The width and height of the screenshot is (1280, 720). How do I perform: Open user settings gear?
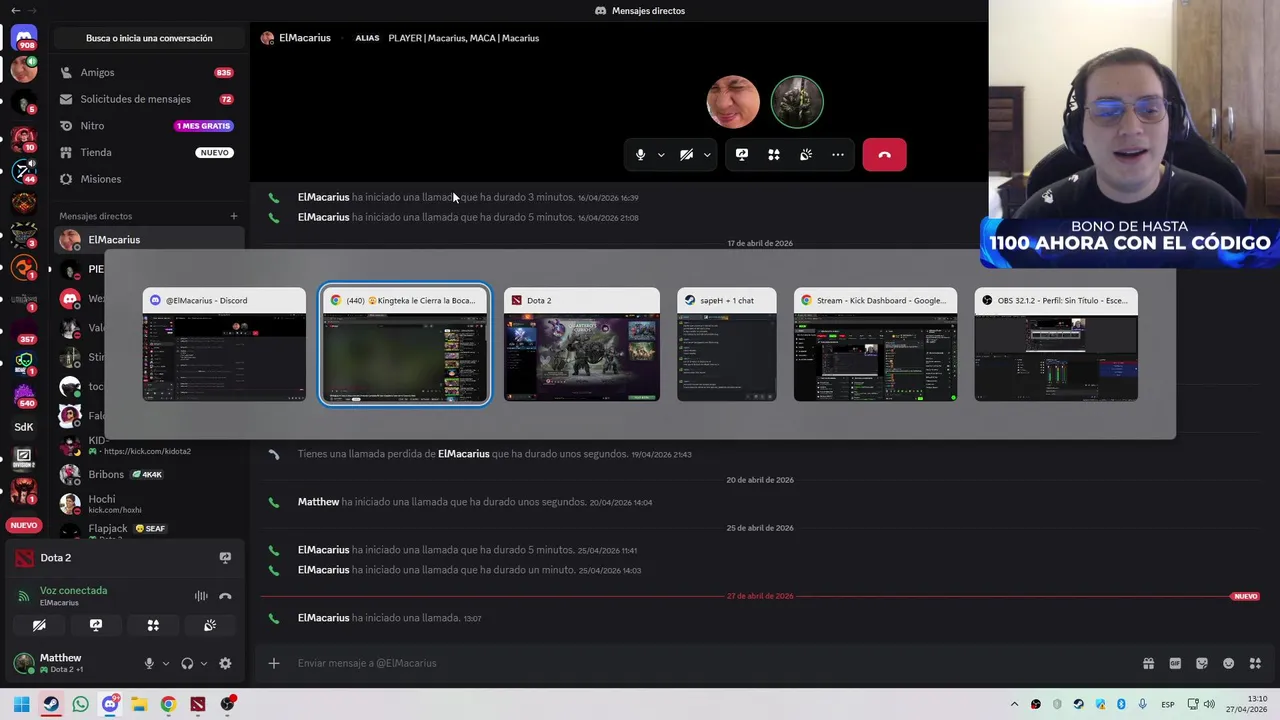click(225, 663)
